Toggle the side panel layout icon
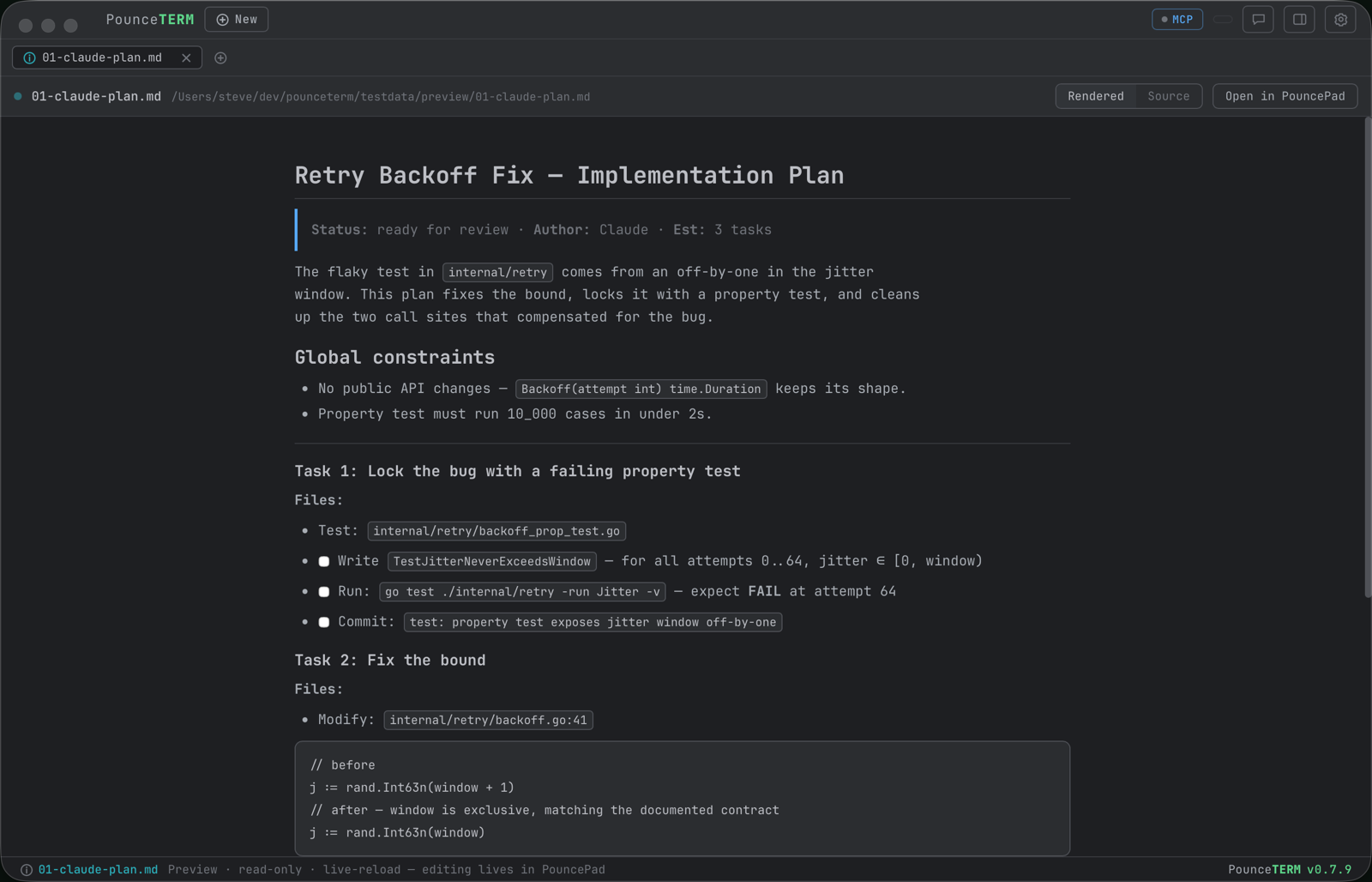 (x=1299, y=20)
